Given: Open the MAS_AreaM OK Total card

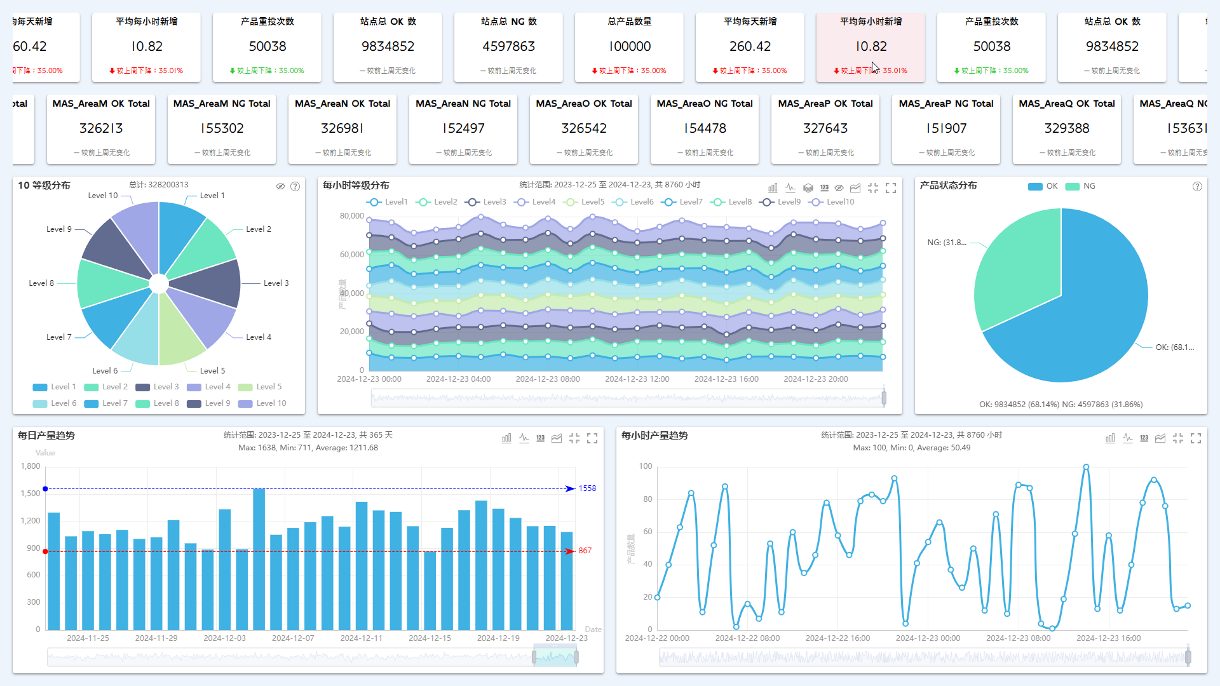Looking at the screenshot, I should pos(101,129).
